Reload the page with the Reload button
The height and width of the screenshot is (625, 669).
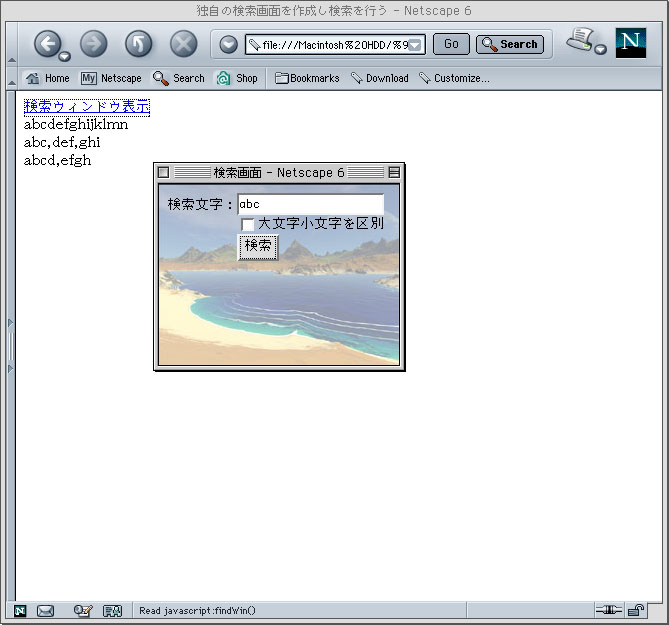tap(139, 44)
